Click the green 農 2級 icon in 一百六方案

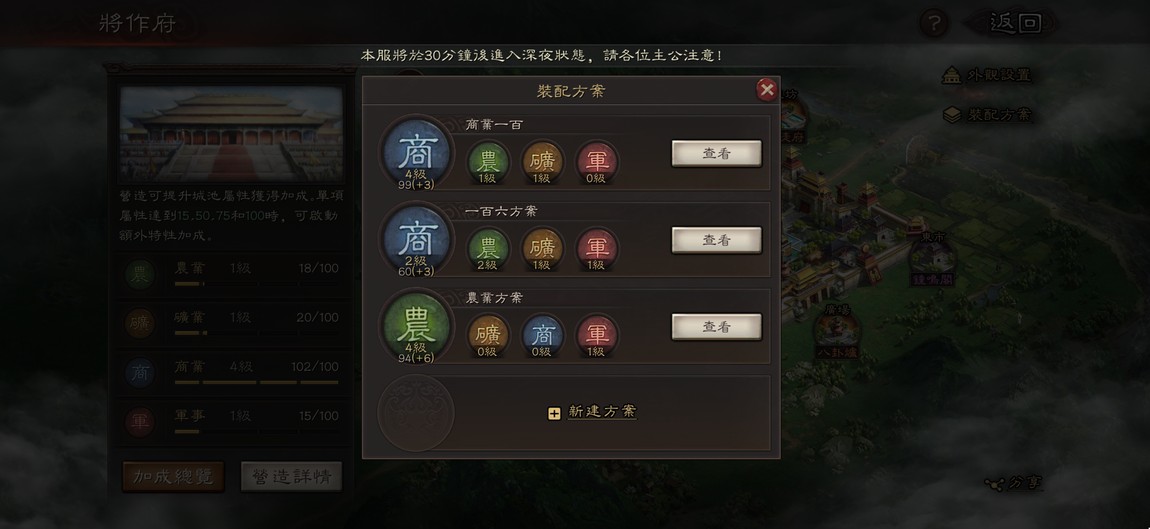pos(488,249)
